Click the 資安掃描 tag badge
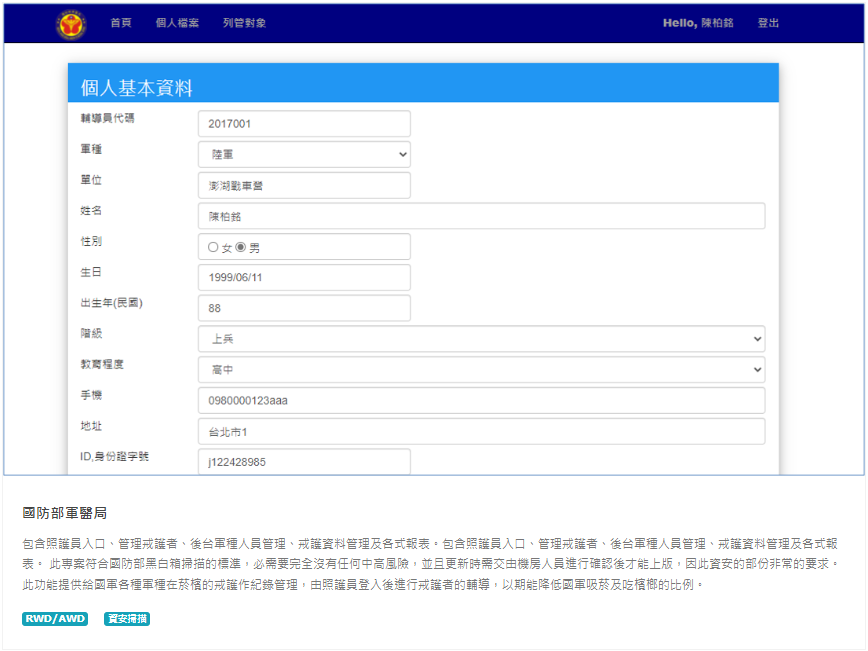 click(x=127, y=619)
